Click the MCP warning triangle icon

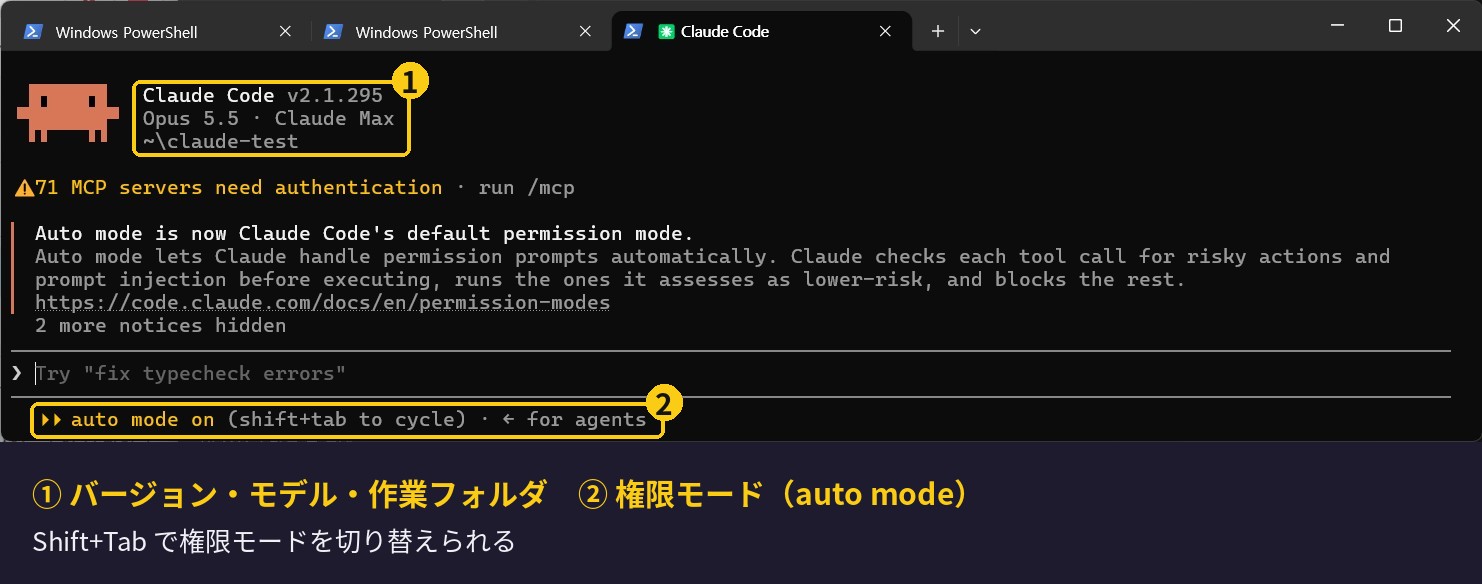pyautogui.click(x=24, y=188)
